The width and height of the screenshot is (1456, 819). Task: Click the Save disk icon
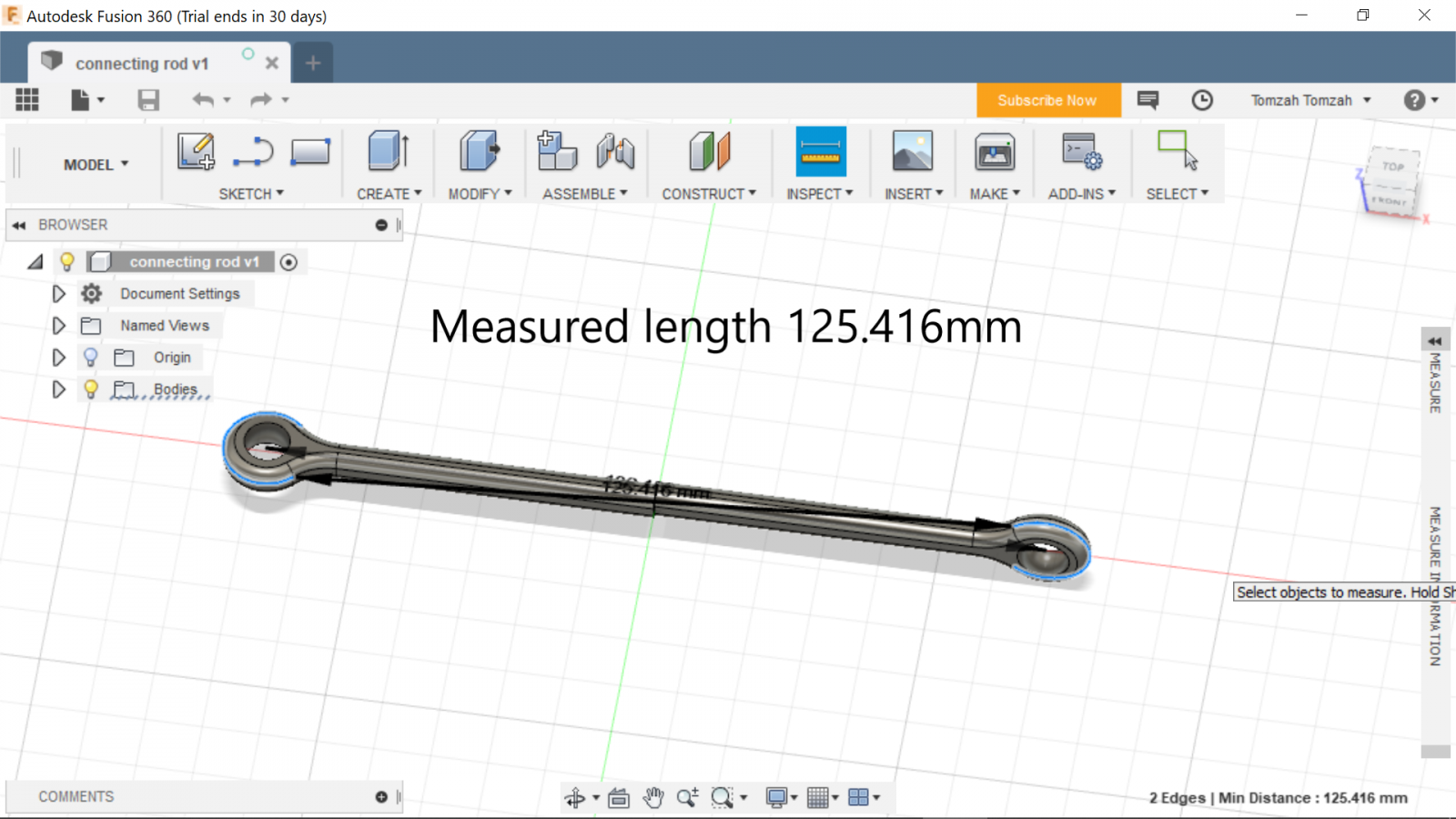click(x=148, y=100)
